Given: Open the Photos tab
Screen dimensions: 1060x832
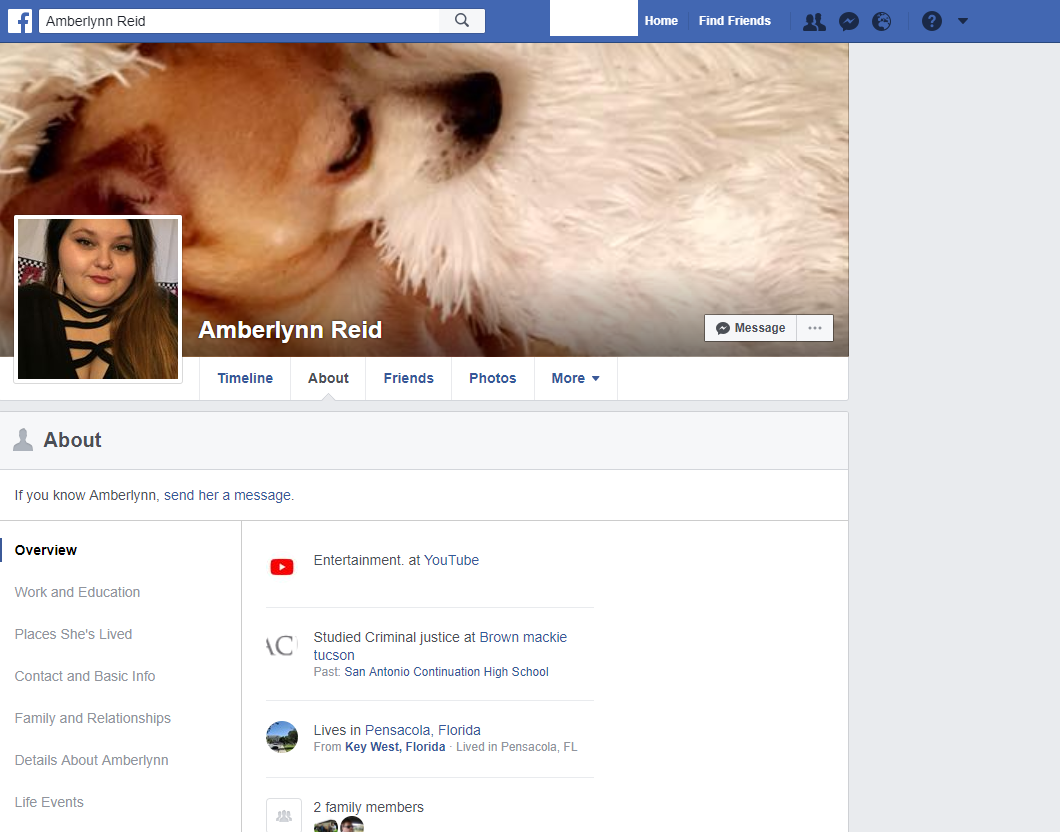Looking at the screenshot, I should click(493, 378).
